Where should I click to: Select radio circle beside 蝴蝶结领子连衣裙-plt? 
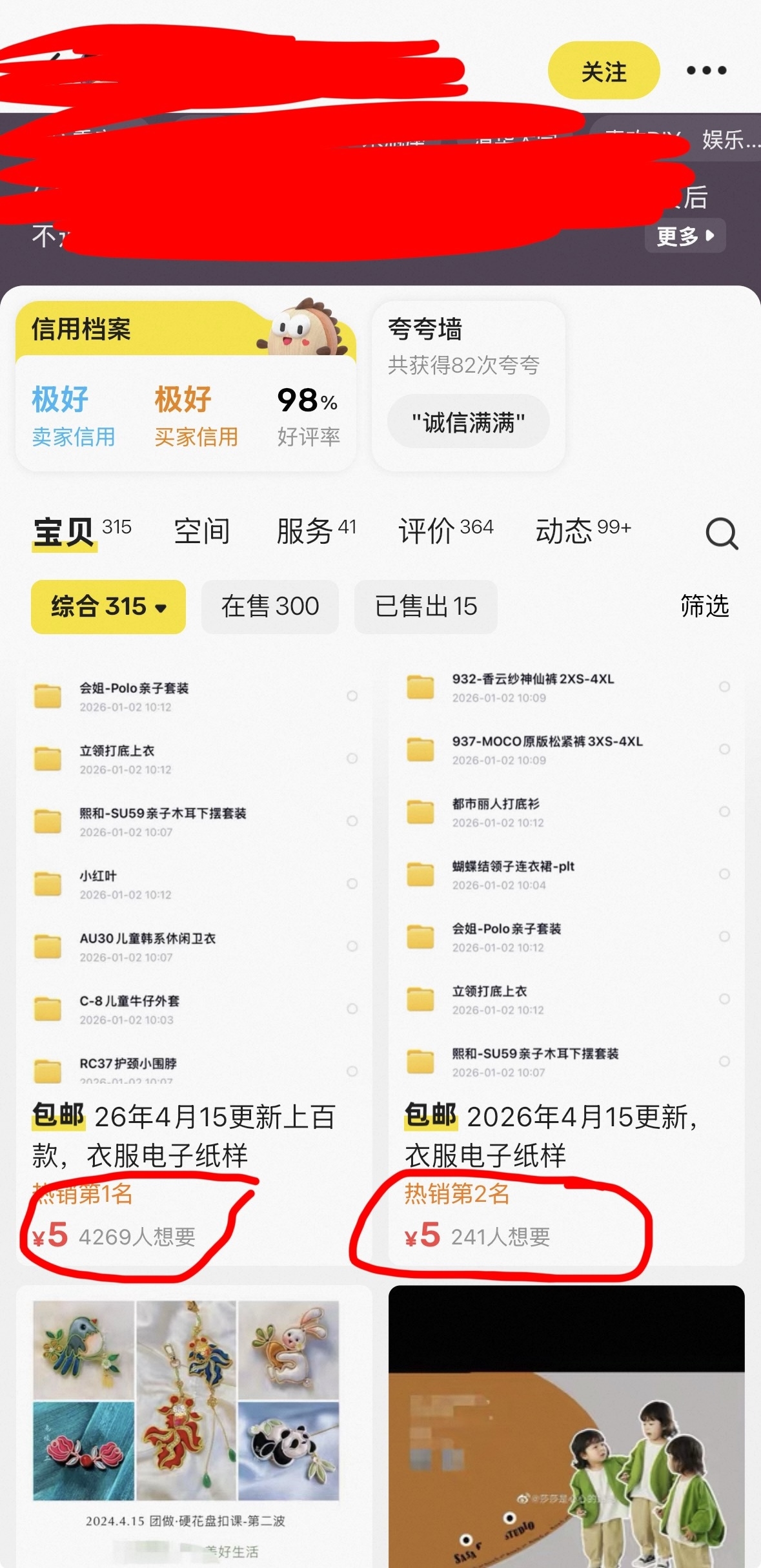(724, 874)
